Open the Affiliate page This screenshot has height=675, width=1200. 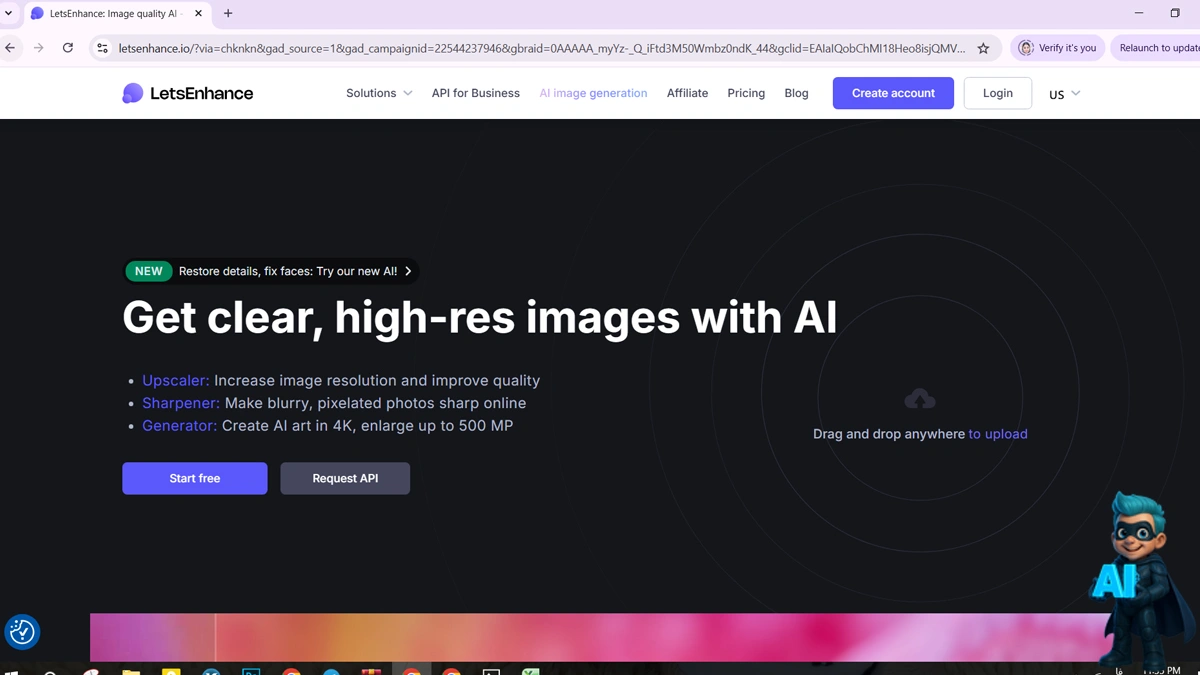tap(687, 93)
